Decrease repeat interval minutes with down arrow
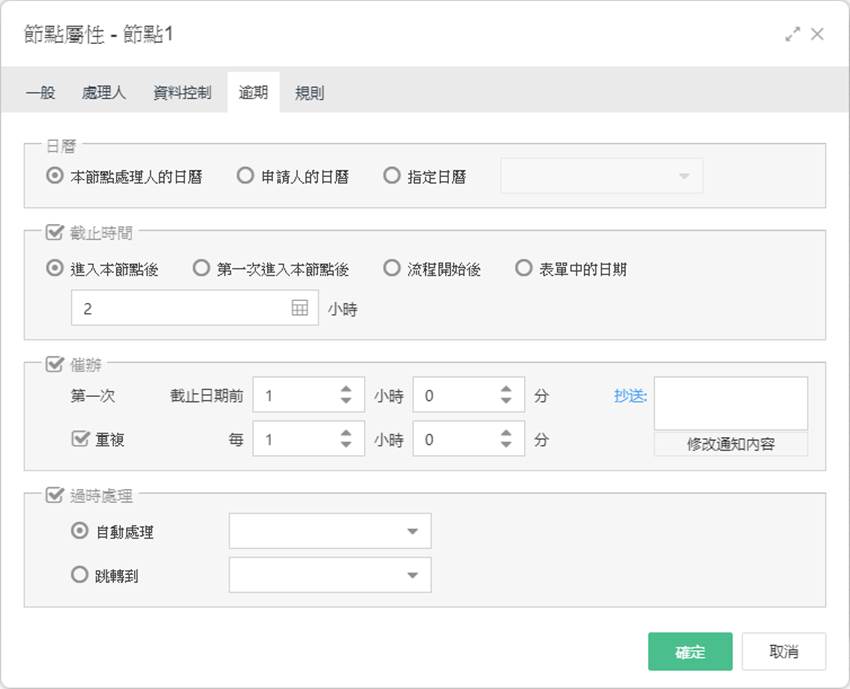 coord(506,445)
